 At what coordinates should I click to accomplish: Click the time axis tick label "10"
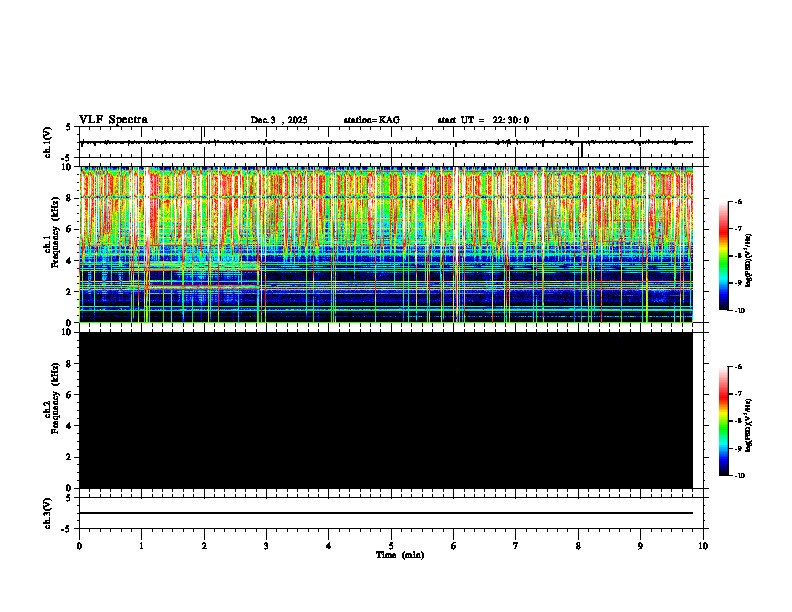click(703, 546)
